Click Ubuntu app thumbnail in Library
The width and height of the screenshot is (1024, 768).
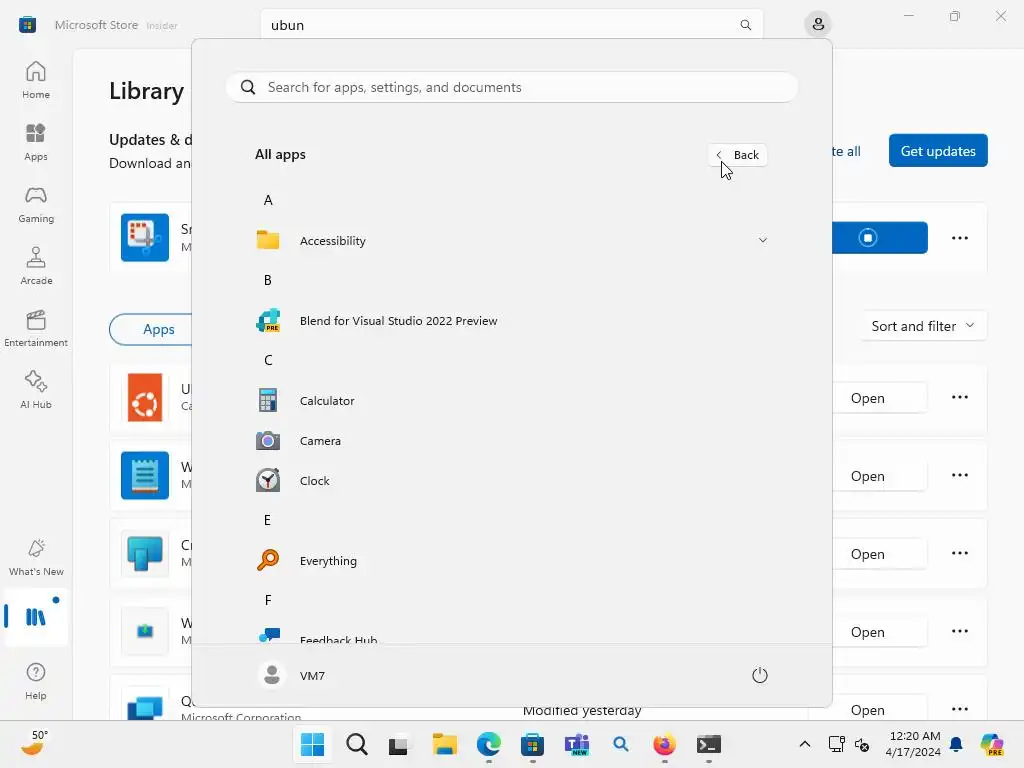pos(145,398)
